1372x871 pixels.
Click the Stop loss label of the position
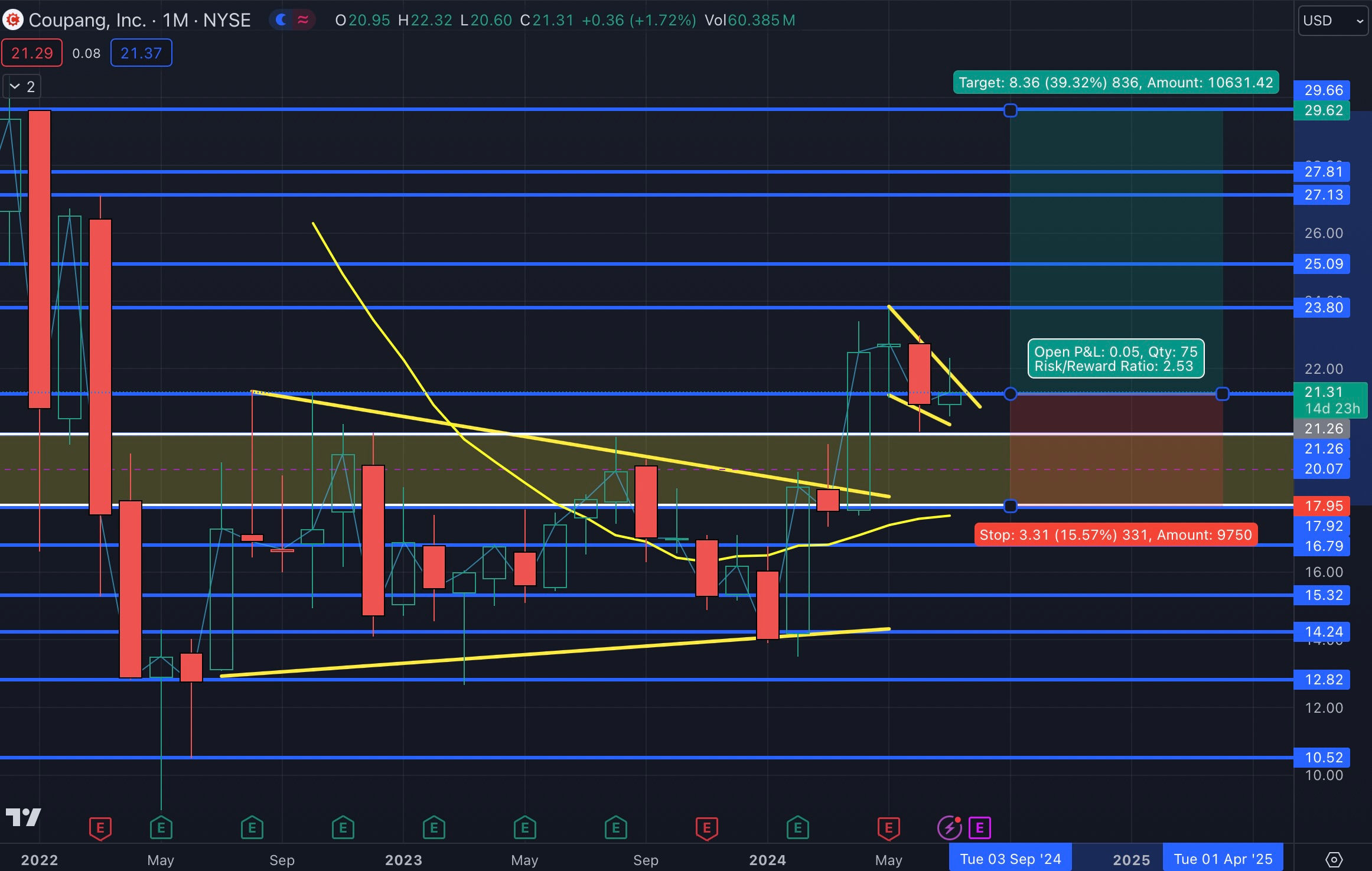pos(1115,535)
